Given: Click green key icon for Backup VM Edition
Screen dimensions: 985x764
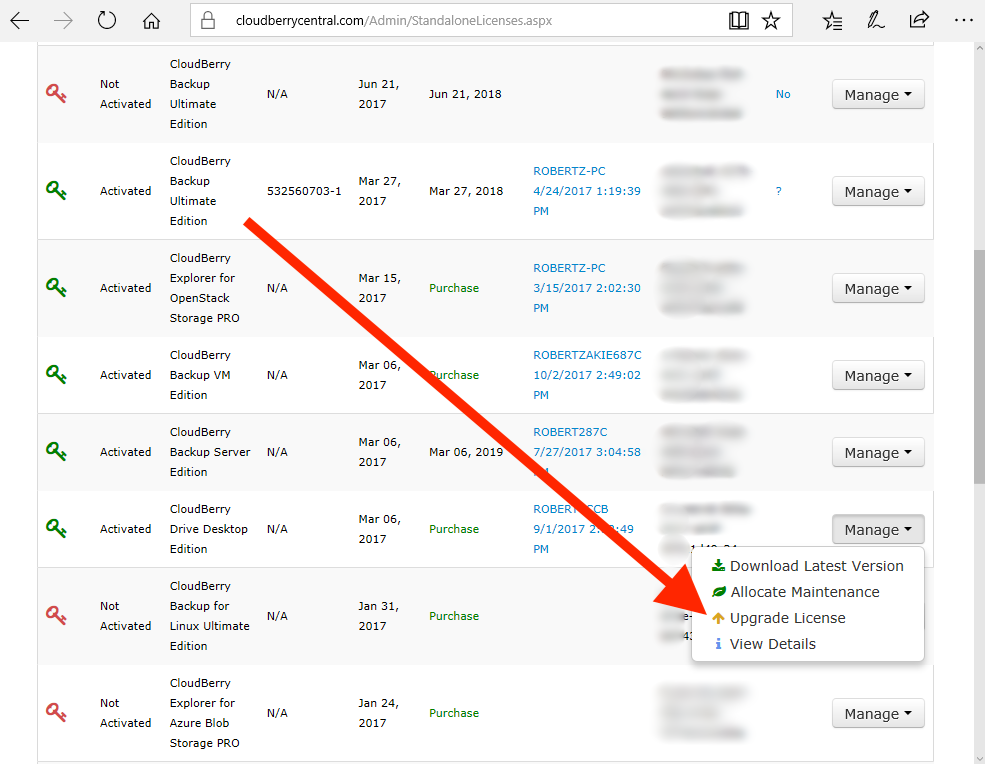Looking at the screenshot, I should 57,374.
